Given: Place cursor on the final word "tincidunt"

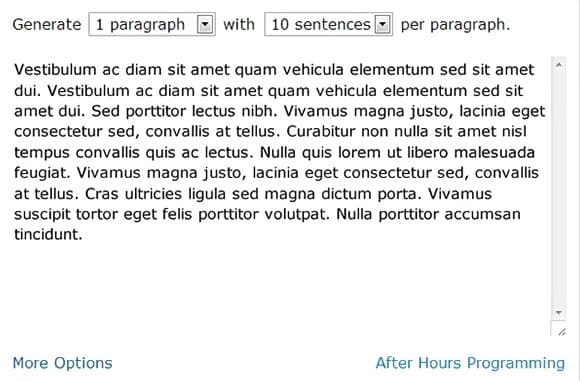Looking at the screenshot, I should pos(46,234).
